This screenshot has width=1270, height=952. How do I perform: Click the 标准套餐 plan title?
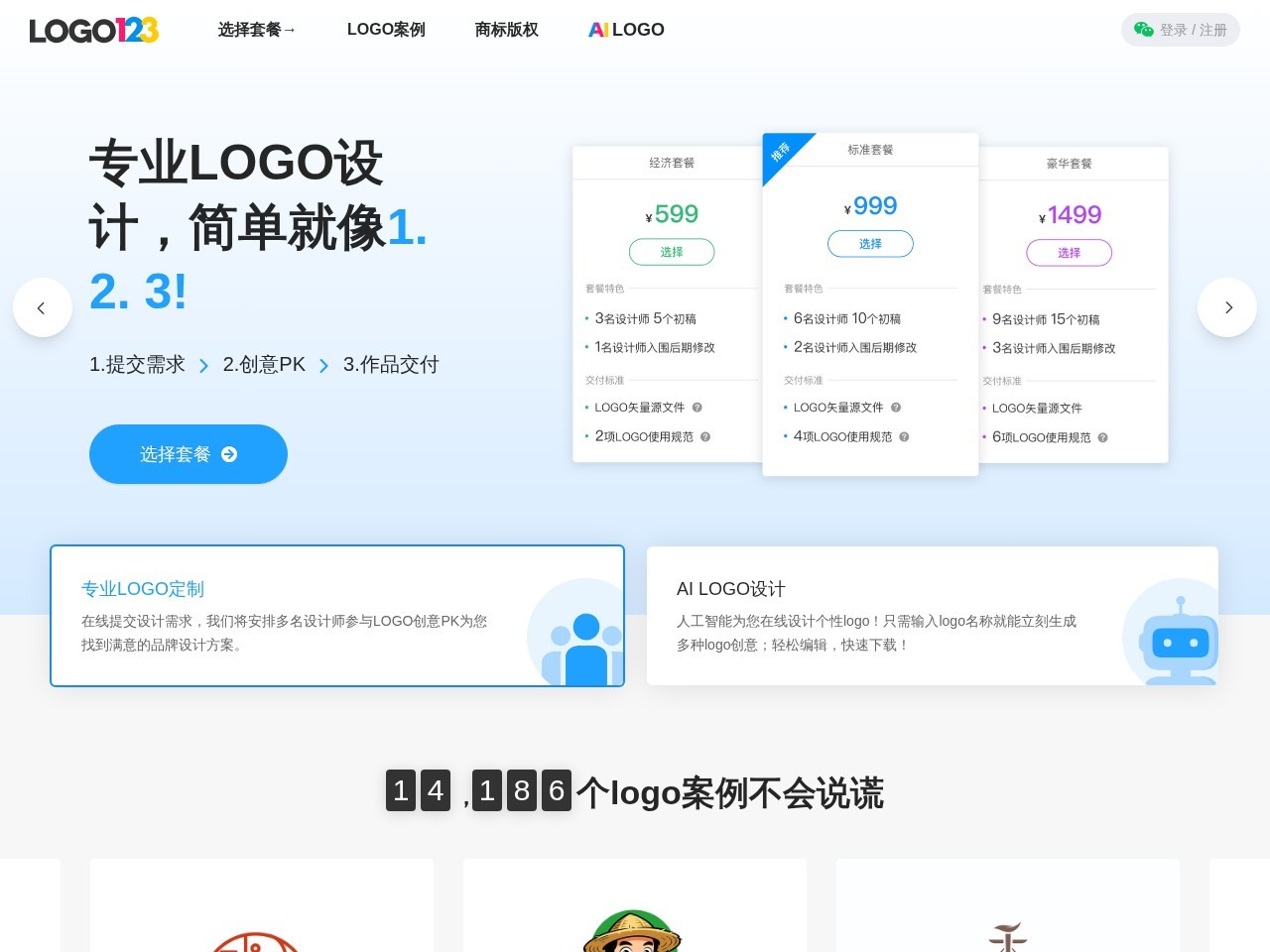[870, 150]
